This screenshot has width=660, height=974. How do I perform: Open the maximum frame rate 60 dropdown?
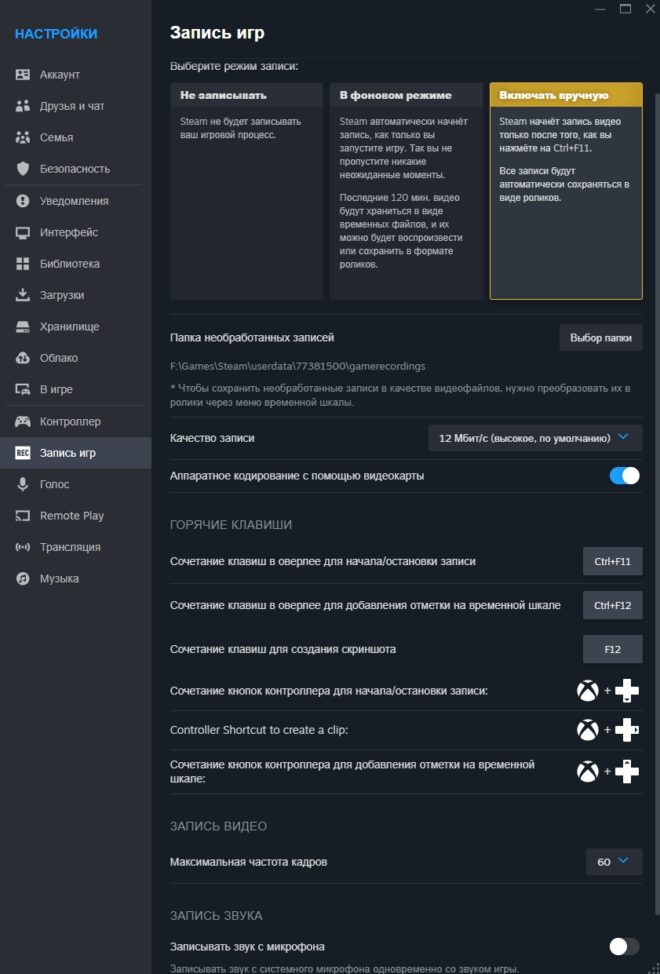coord(614,862)
